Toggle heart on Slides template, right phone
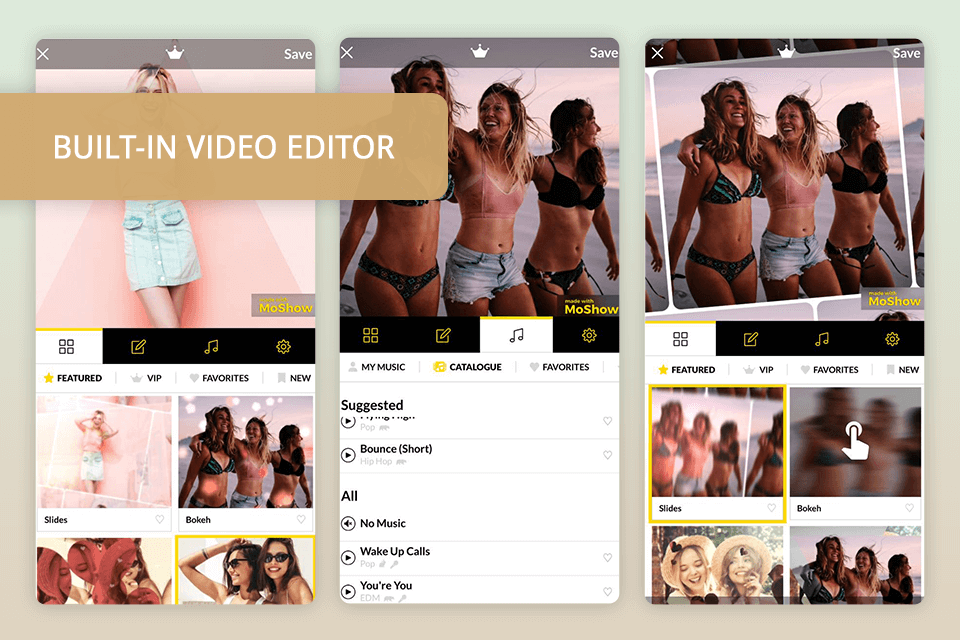Viewport: 960px width, 640px height. 771,508
